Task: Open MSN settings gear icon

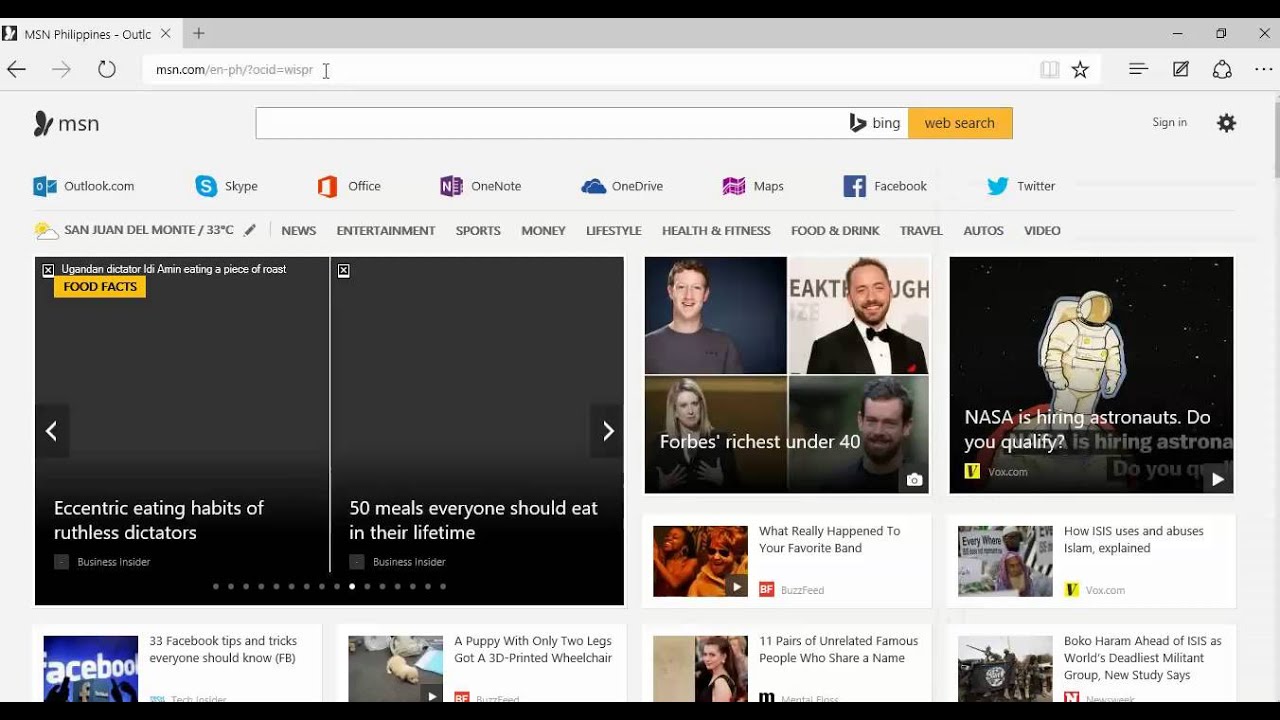Action: click(1226, 123)
